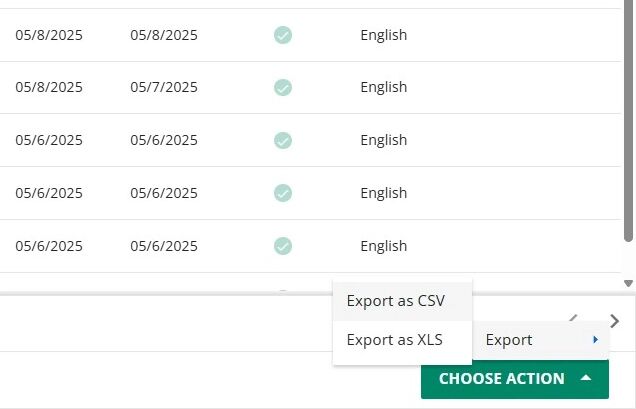Click the scrollbar down arrow
636x409 pixels.
click(628, 283)
